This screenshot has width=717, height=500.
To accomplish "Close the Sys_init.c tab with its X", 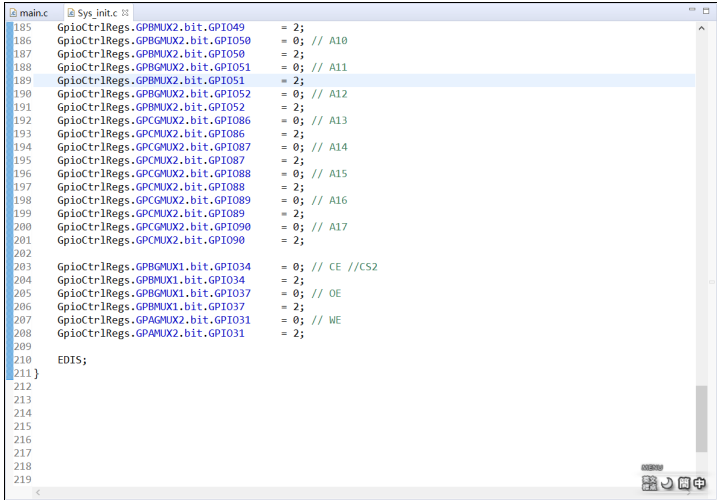I will pyautogui.click(x=125, y=13).
